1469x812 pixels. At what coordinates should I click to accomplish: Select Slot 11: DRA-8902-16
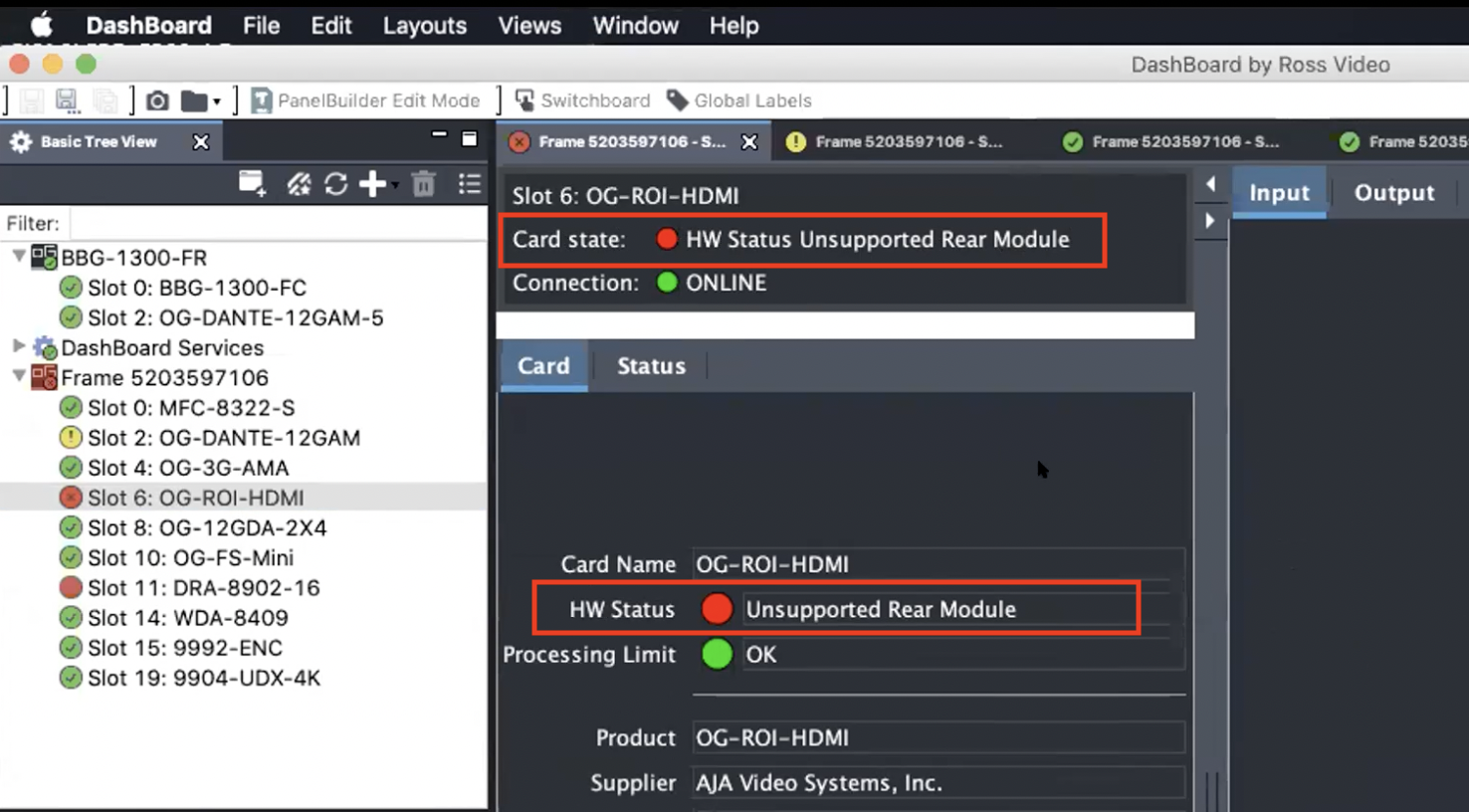(203, 587)
